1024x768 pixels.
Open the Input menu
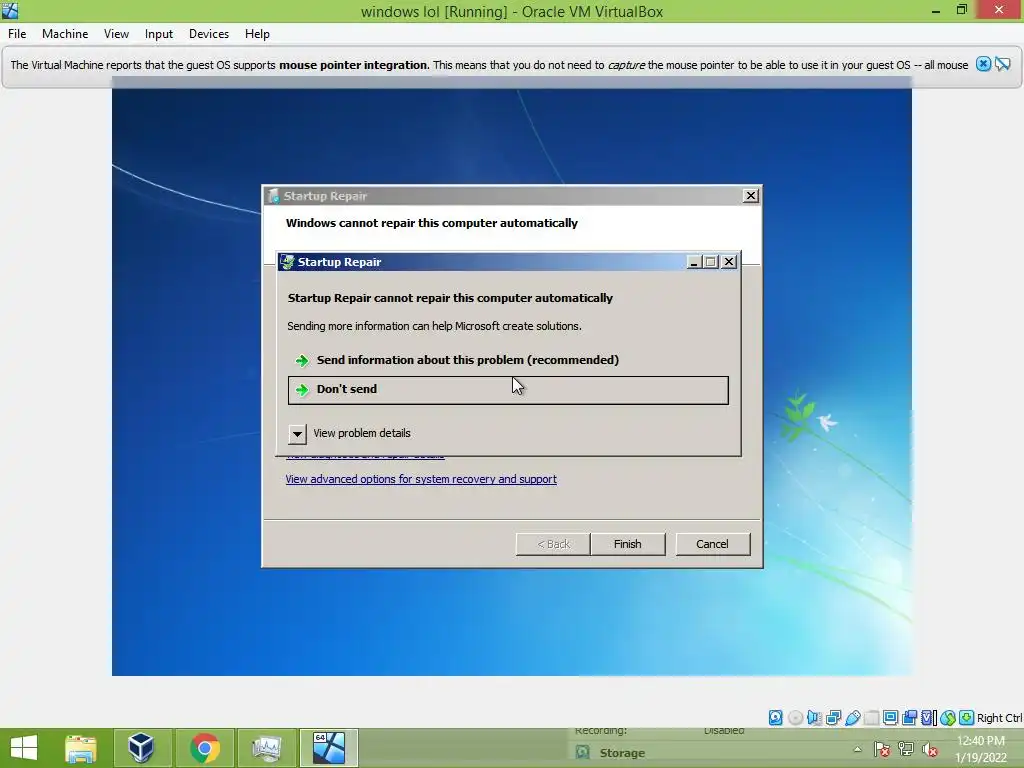(159, 34)
